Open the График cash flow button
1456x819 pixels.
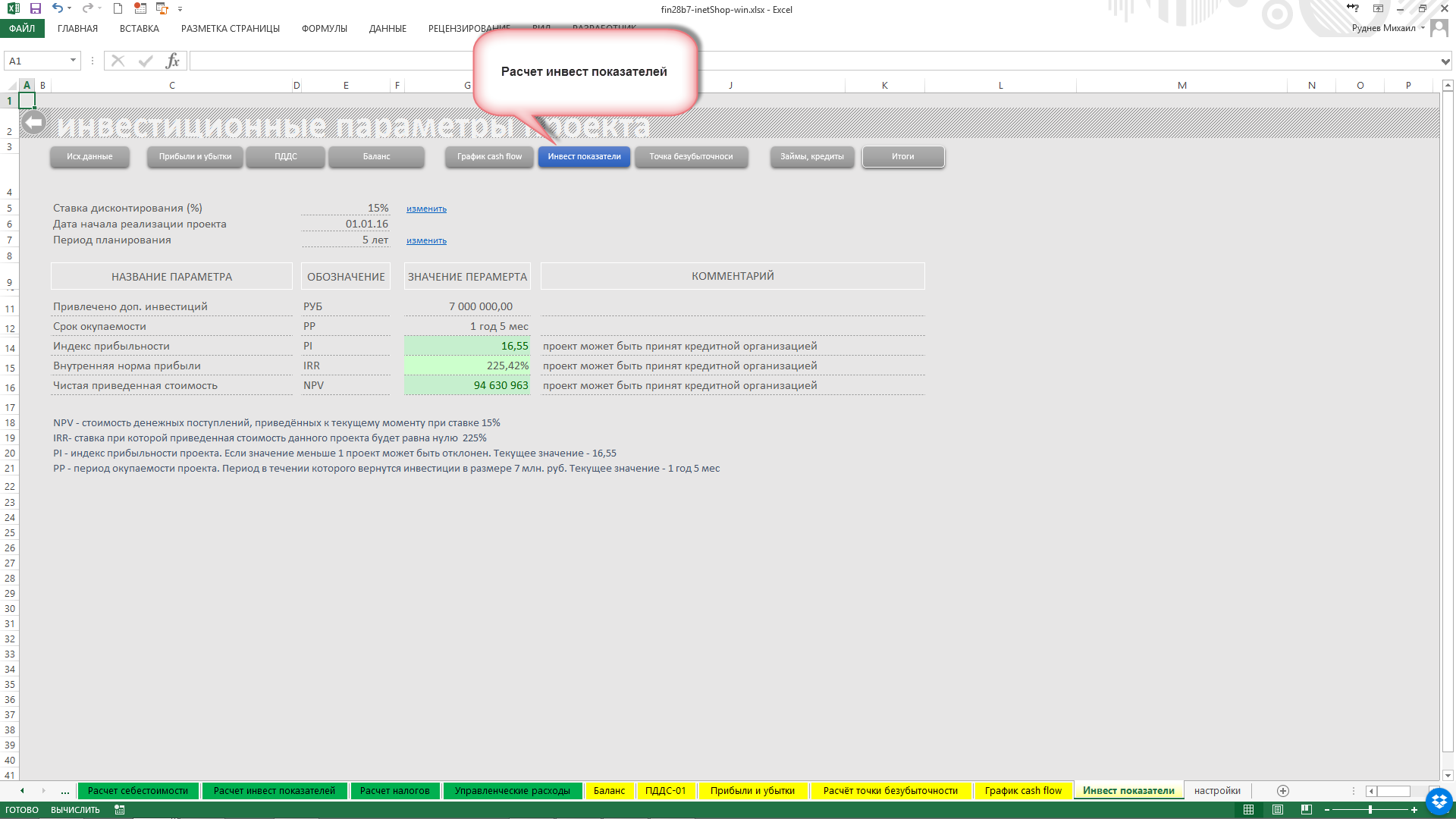click(x=489, y=156)
